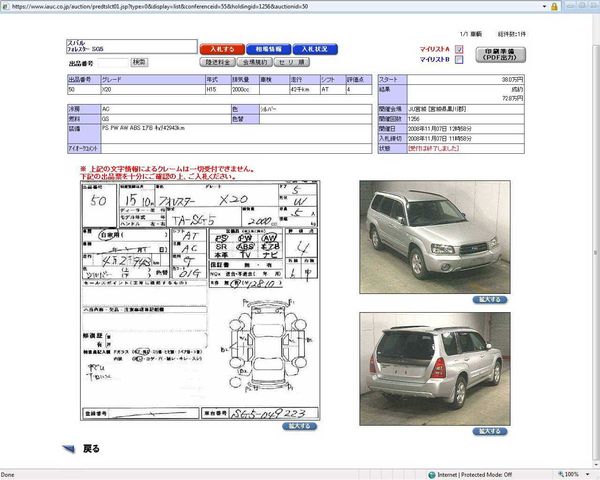Click the Internet zone globe icon

[x=432, y=475]
